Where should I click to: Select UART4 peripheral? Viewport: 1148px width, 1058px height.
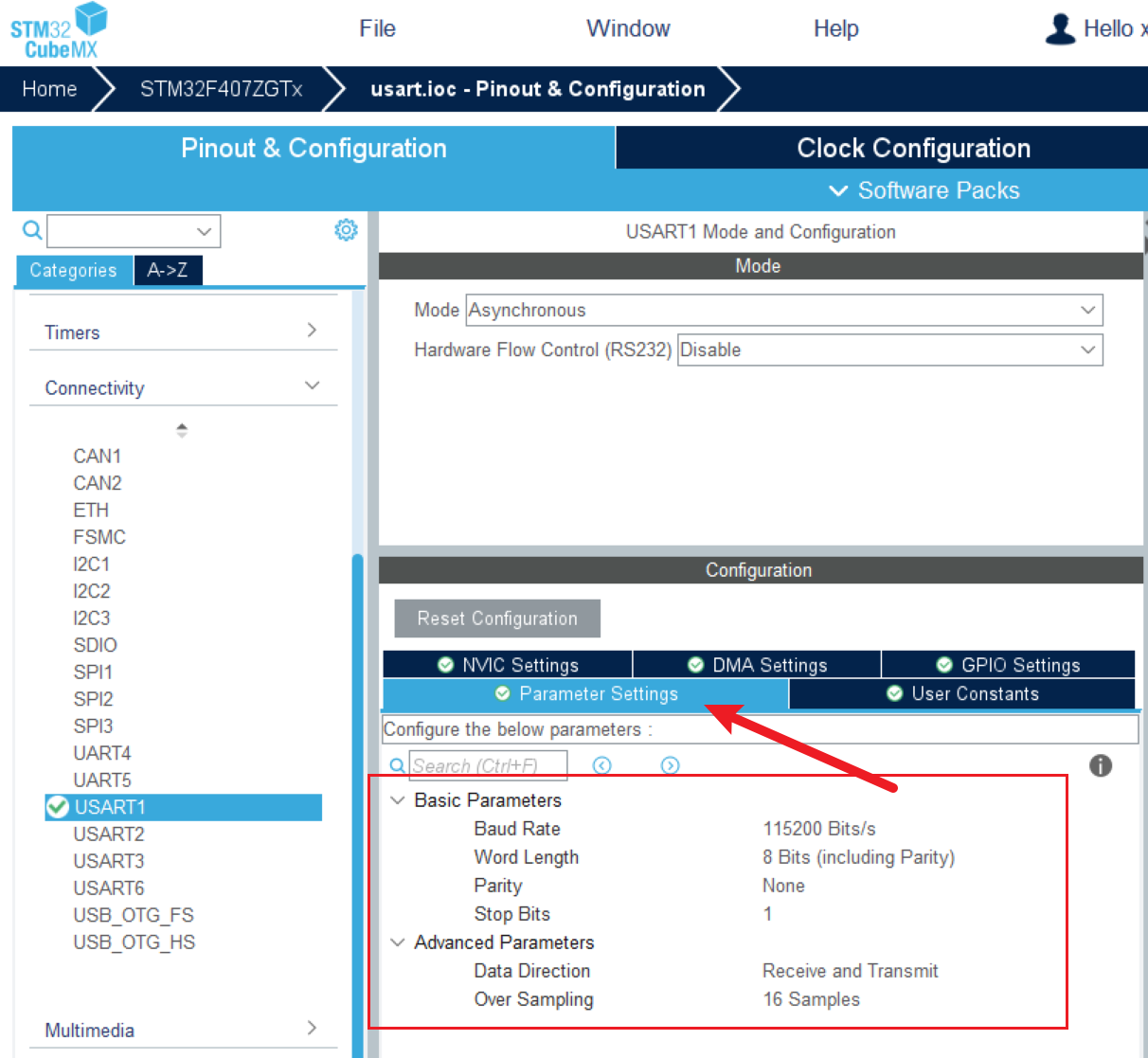[x=102, y=753]
